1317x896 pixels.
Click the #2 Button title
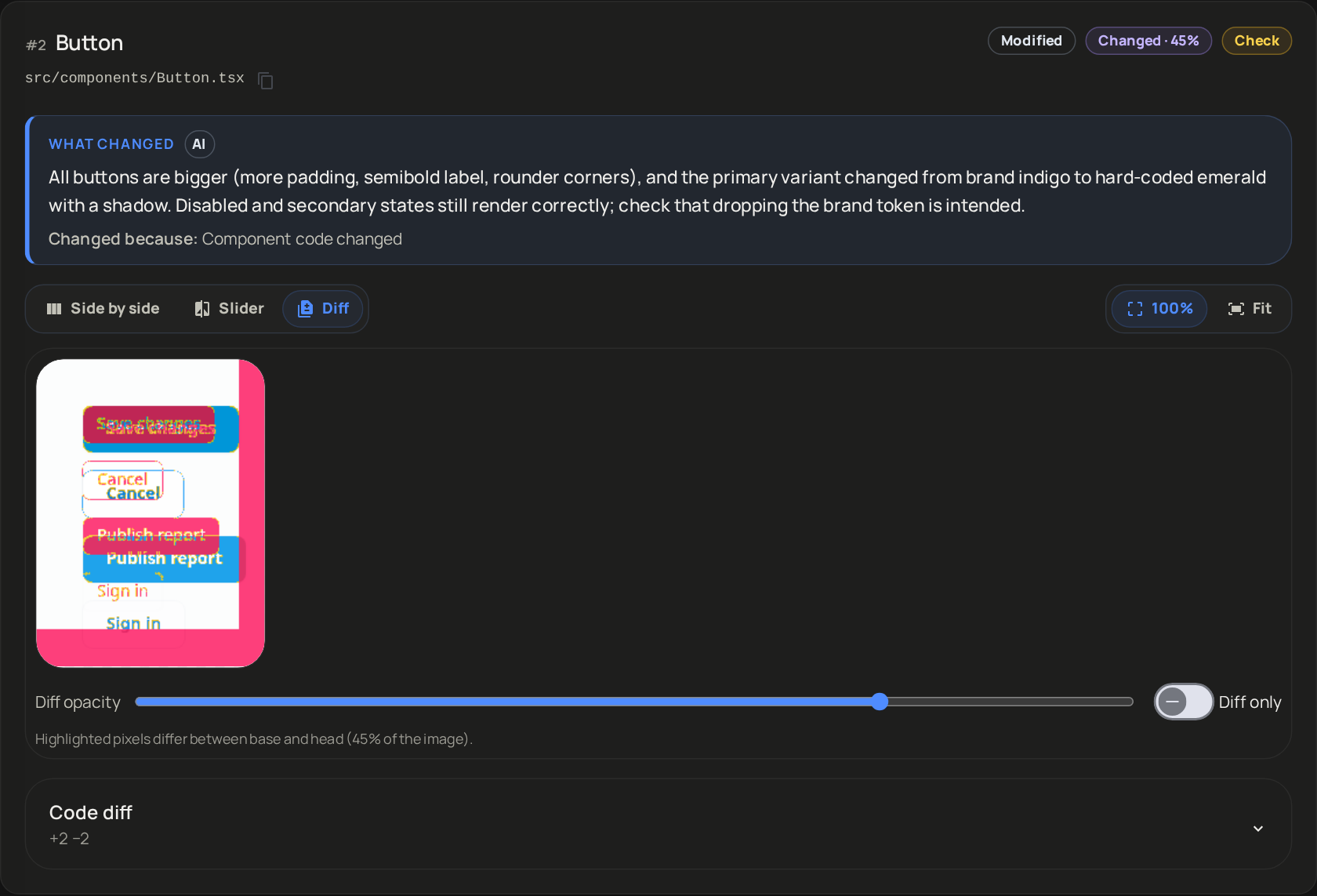(74, 43)
